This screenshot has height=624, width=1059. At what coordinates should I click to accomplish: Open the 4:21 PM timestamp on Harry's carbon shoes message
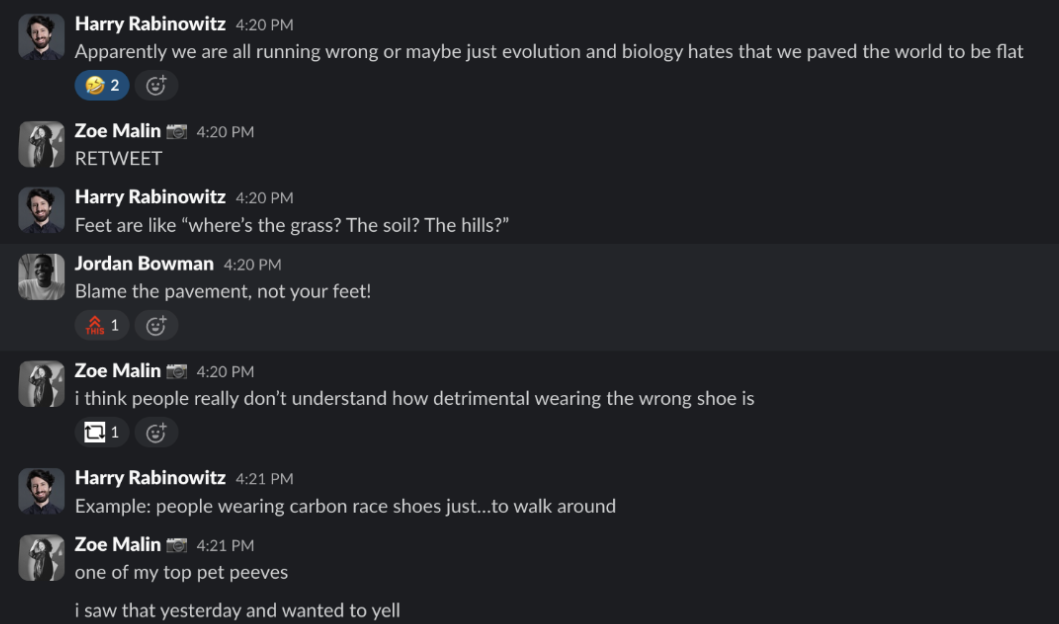(x=264, y=479)
